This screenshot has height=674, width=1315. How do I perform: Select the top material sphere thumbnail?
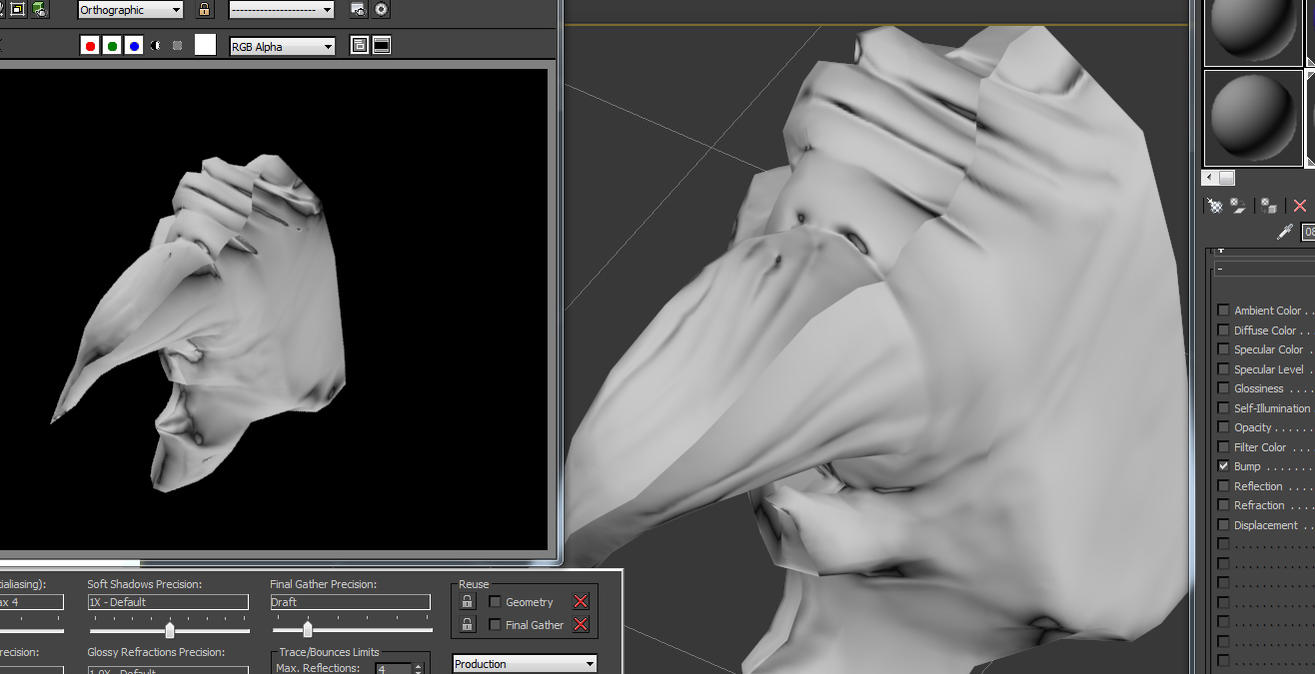click(1251, 30)
